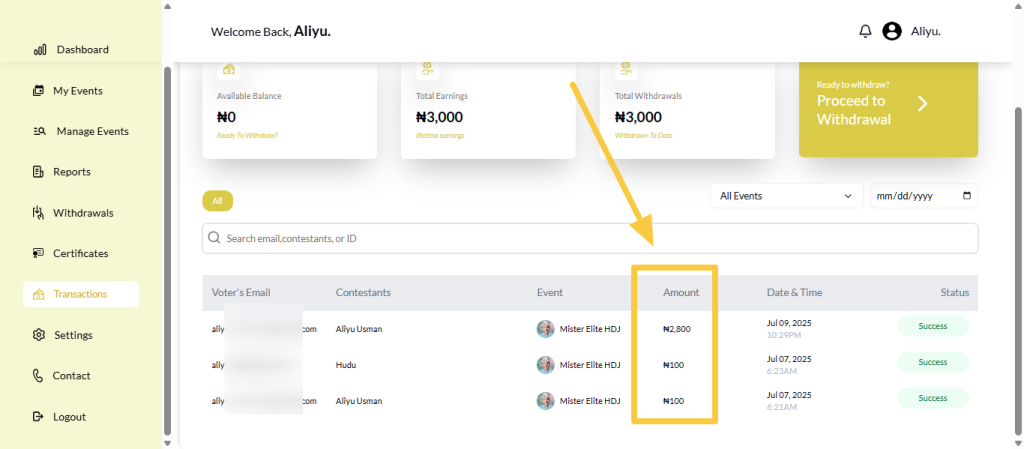Click the Withdrawals sidebar icon
1024x449 pixels.
pos(39,213)
